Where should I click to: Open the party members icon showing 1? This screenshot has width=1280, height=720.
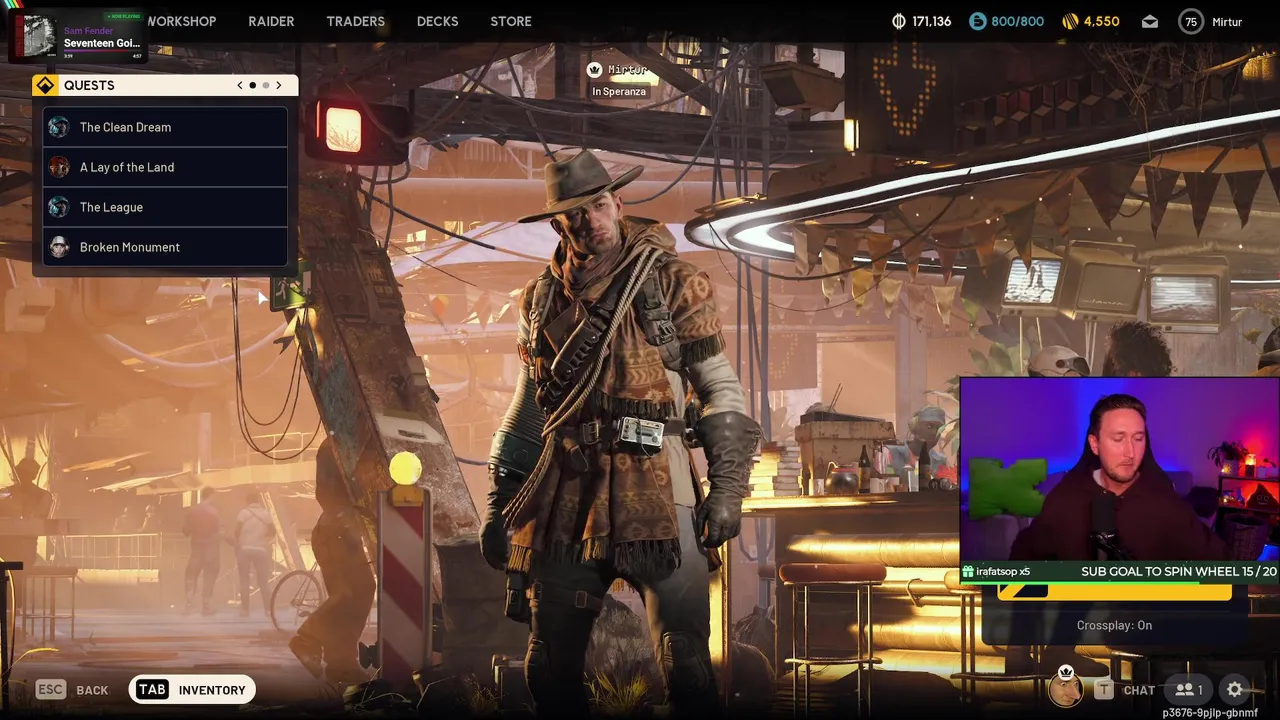1189,689
